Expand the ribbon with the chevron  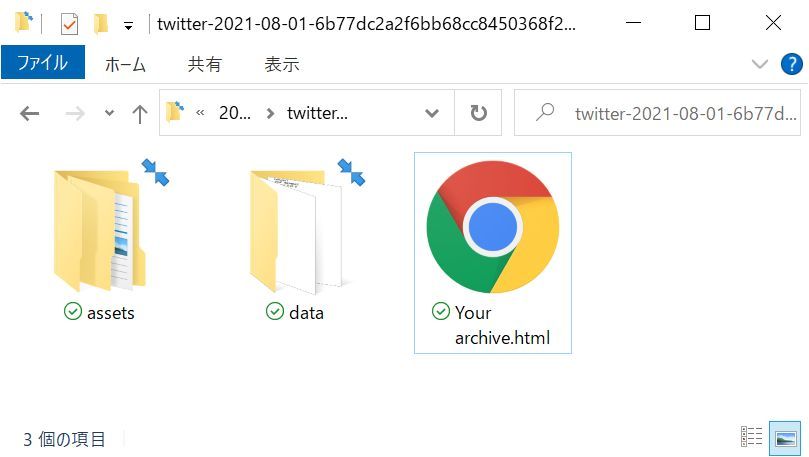[x=759, y=64]
